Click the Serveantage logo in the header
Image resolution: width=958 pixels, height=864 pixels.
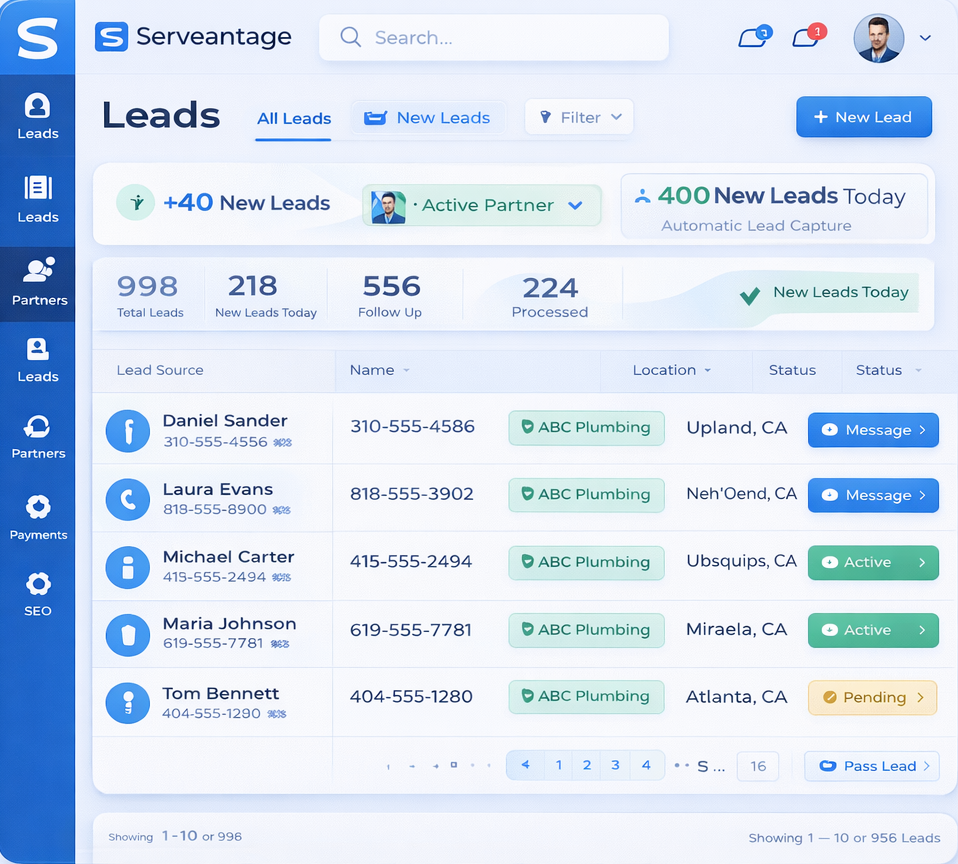point(193,37)
